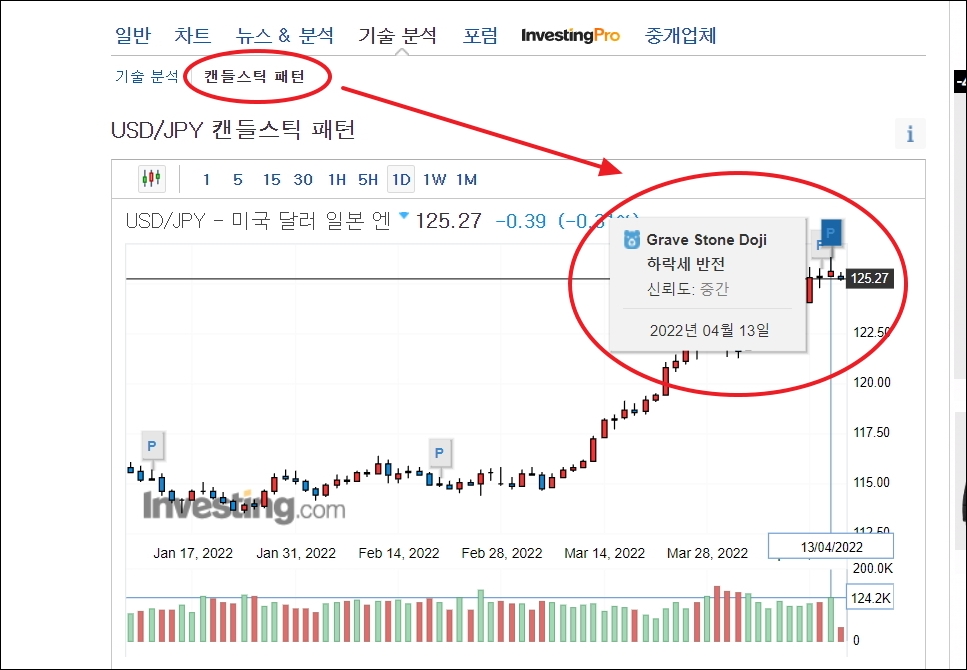Click the 하락세 반전 text in tooltip
The width and height of the screenshot is (967, 670).
(x=686, y=264)
